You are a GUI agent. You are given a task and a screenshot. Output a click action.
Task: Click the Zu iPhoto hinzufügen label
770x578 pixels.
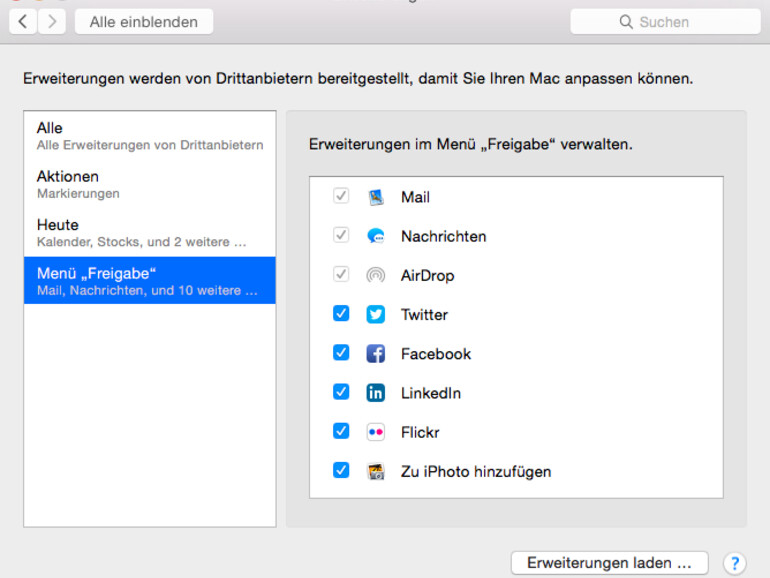click(476, 472)
